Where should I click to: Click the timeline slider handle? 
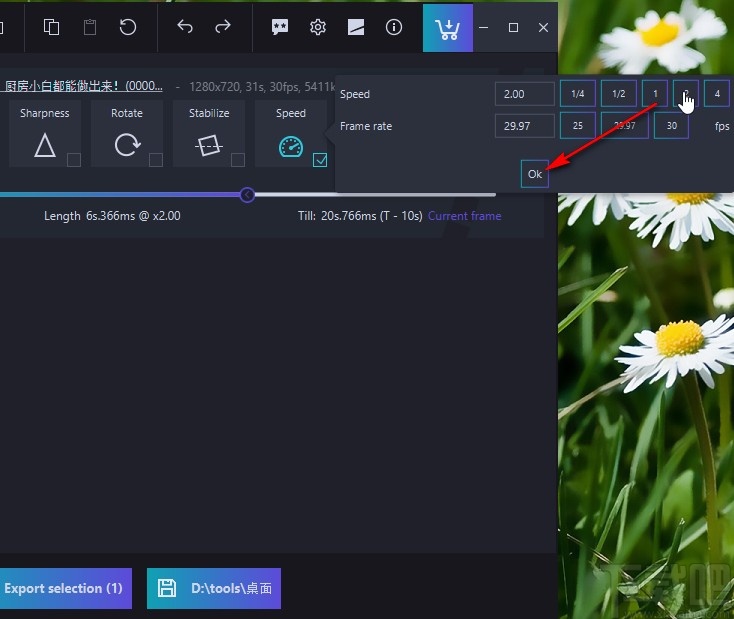click(248, 194)
